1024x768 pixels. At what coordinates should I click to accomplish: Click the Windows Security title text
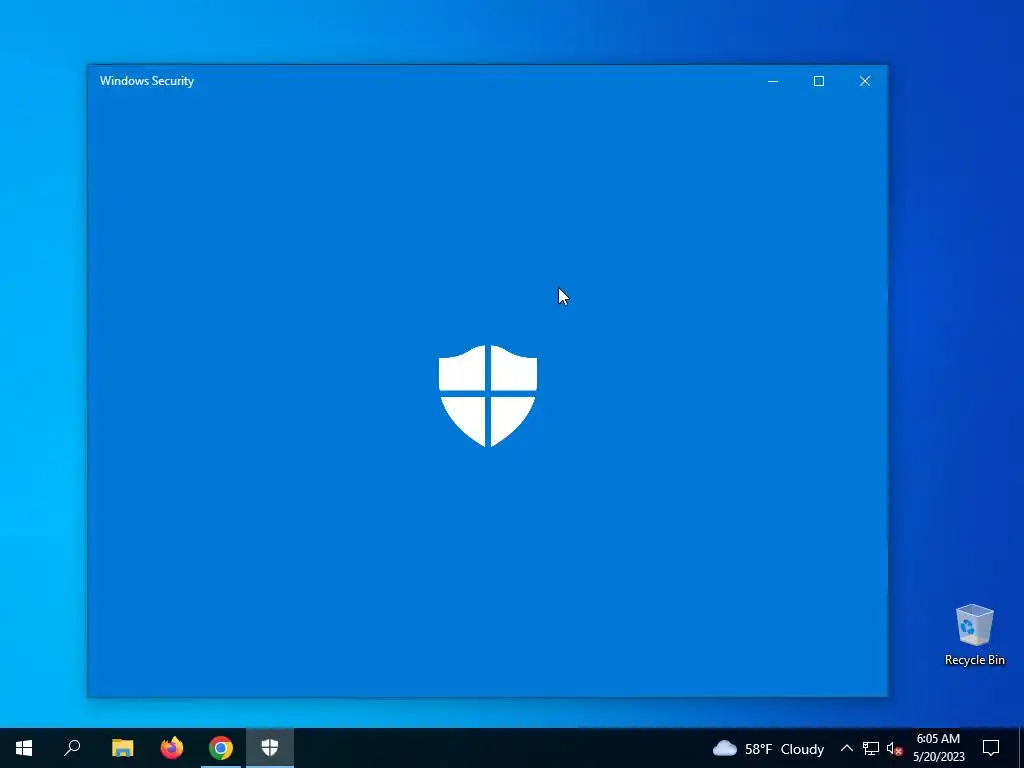pos(147,81)
